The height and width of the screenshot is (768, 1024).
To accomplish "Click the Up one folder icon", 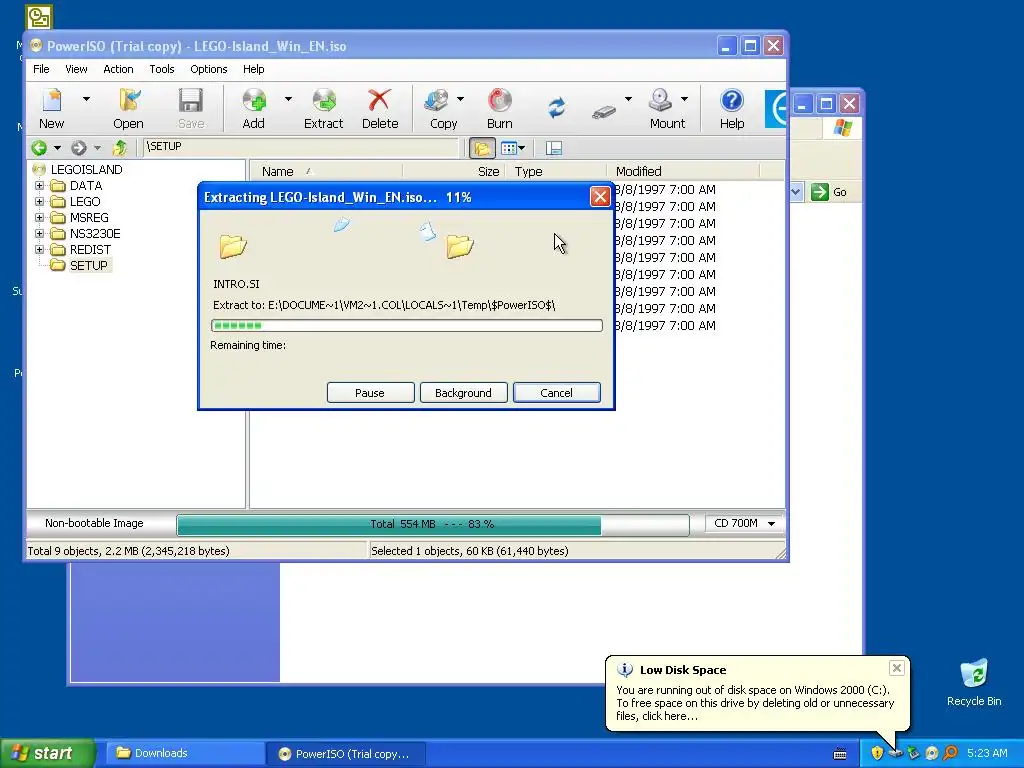I will (x=120, y=148).
